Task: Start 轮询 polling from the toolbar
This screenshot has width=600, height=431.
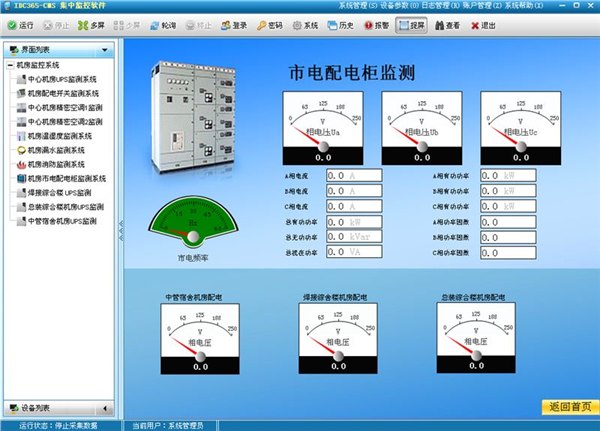Action: 163,26
